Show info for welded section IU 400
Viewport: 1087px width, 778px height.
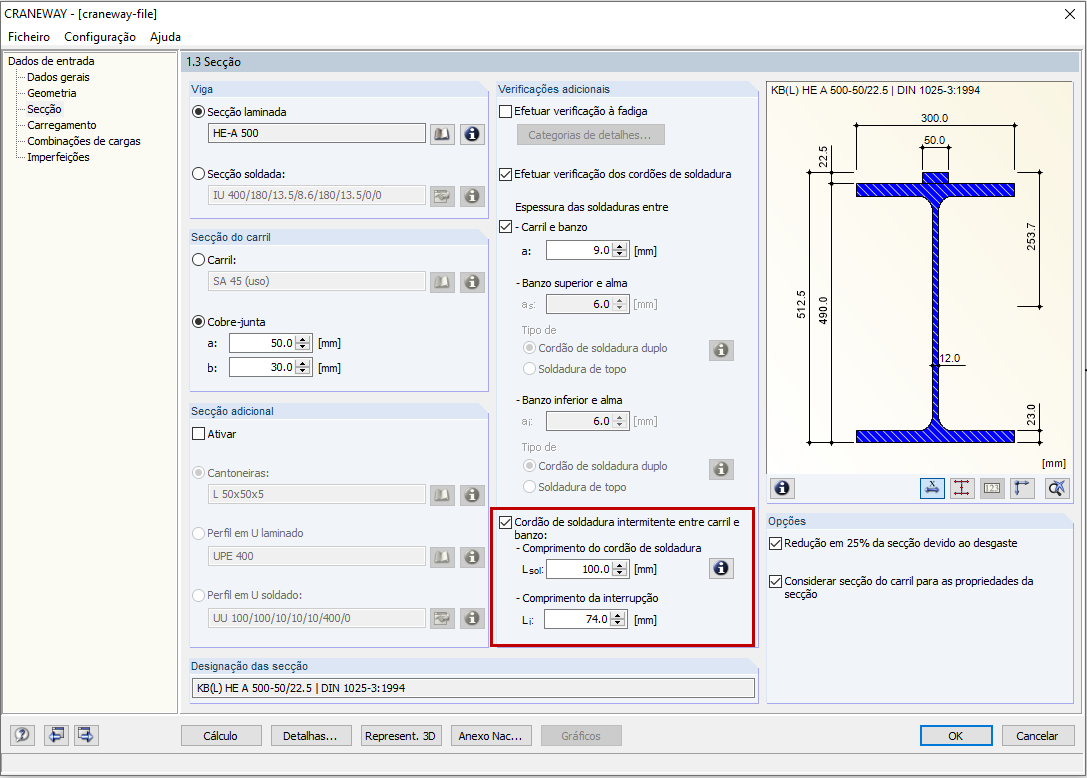click(x=472, y=196)
